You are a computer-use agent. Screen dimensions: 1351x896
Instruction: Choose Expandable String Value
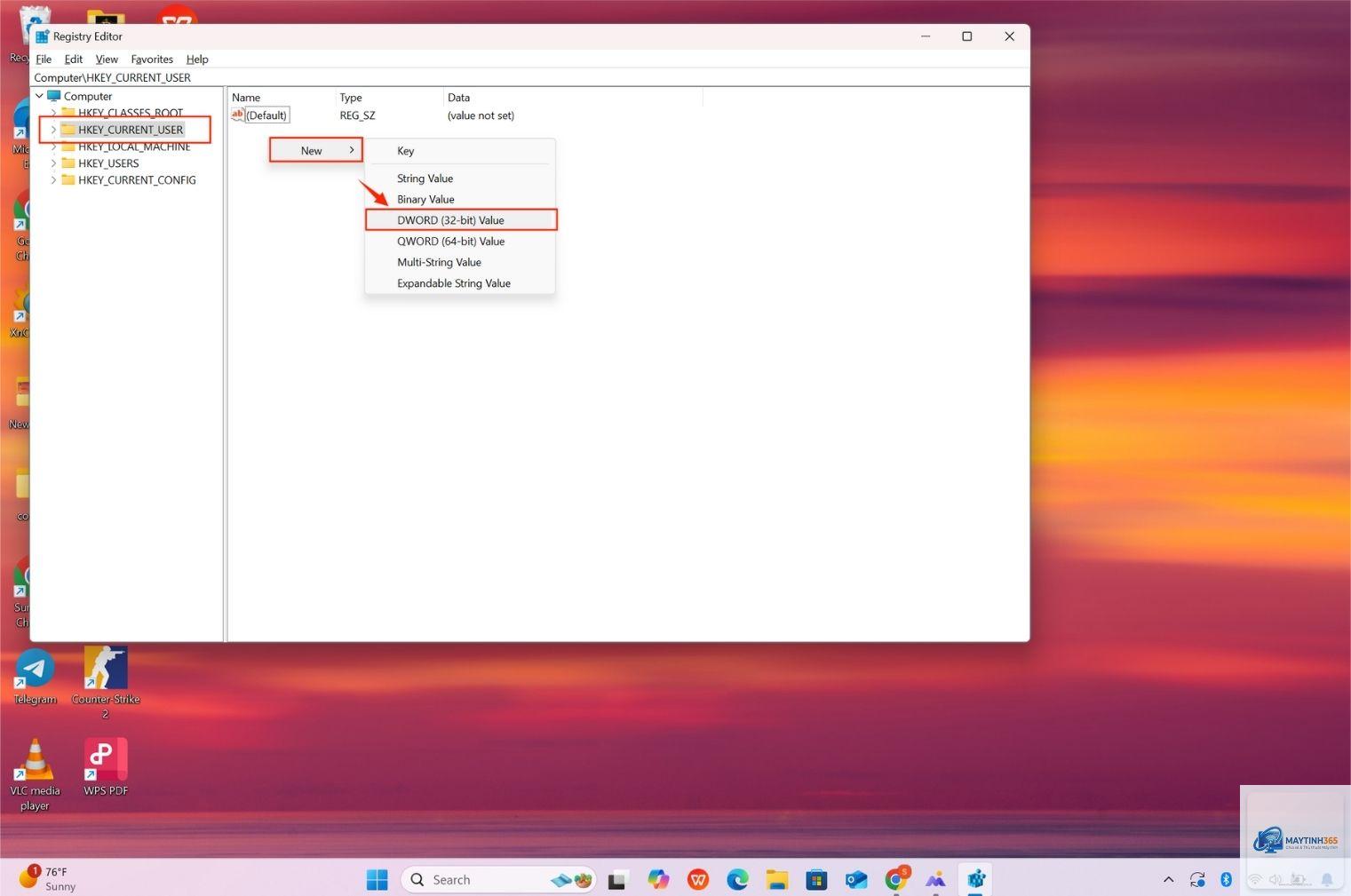click(460, 283)
